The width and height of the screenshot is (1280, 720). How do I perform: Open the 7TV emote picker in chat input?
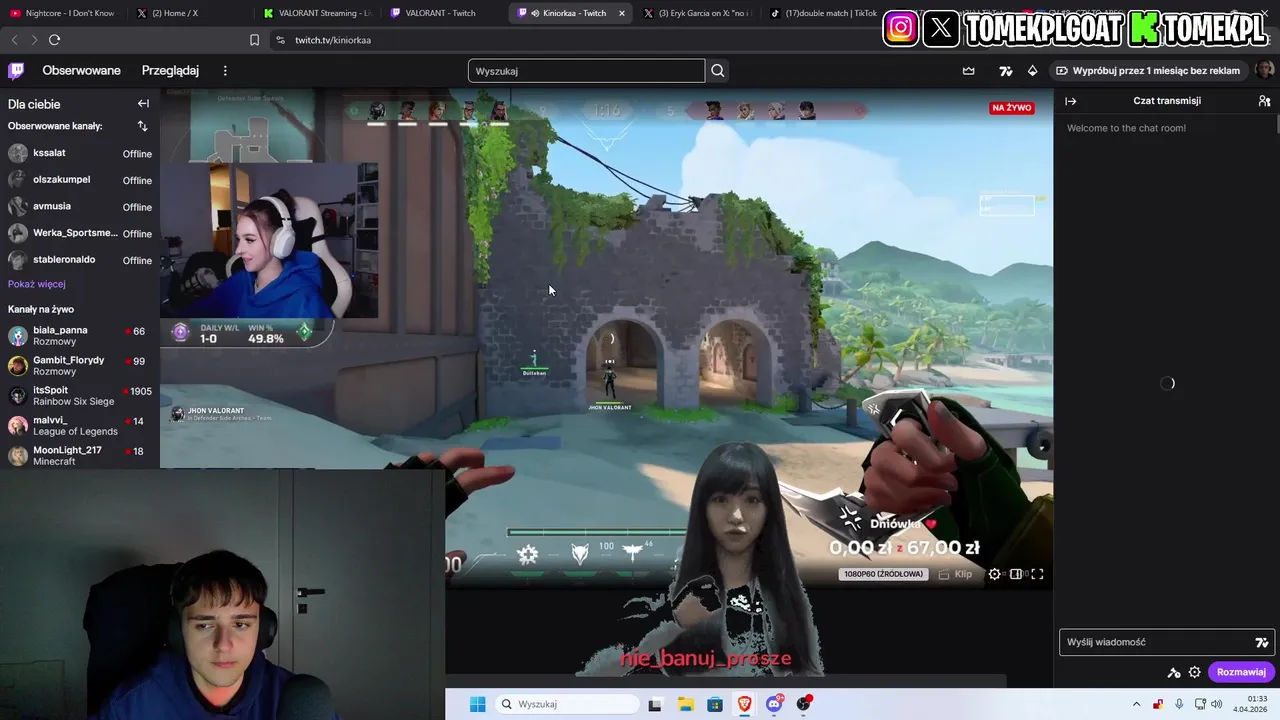tap(1262, 643)
